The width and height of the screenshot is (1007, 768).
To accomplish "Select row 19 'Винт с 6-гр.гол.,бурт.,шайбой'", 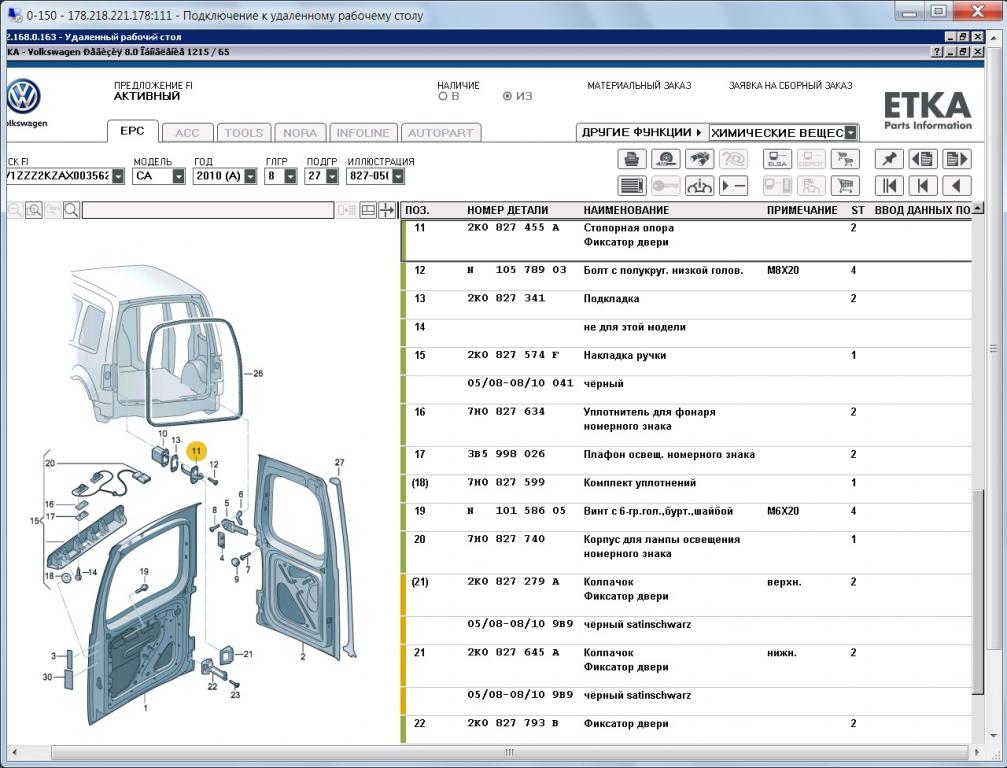I will point(686,517).
